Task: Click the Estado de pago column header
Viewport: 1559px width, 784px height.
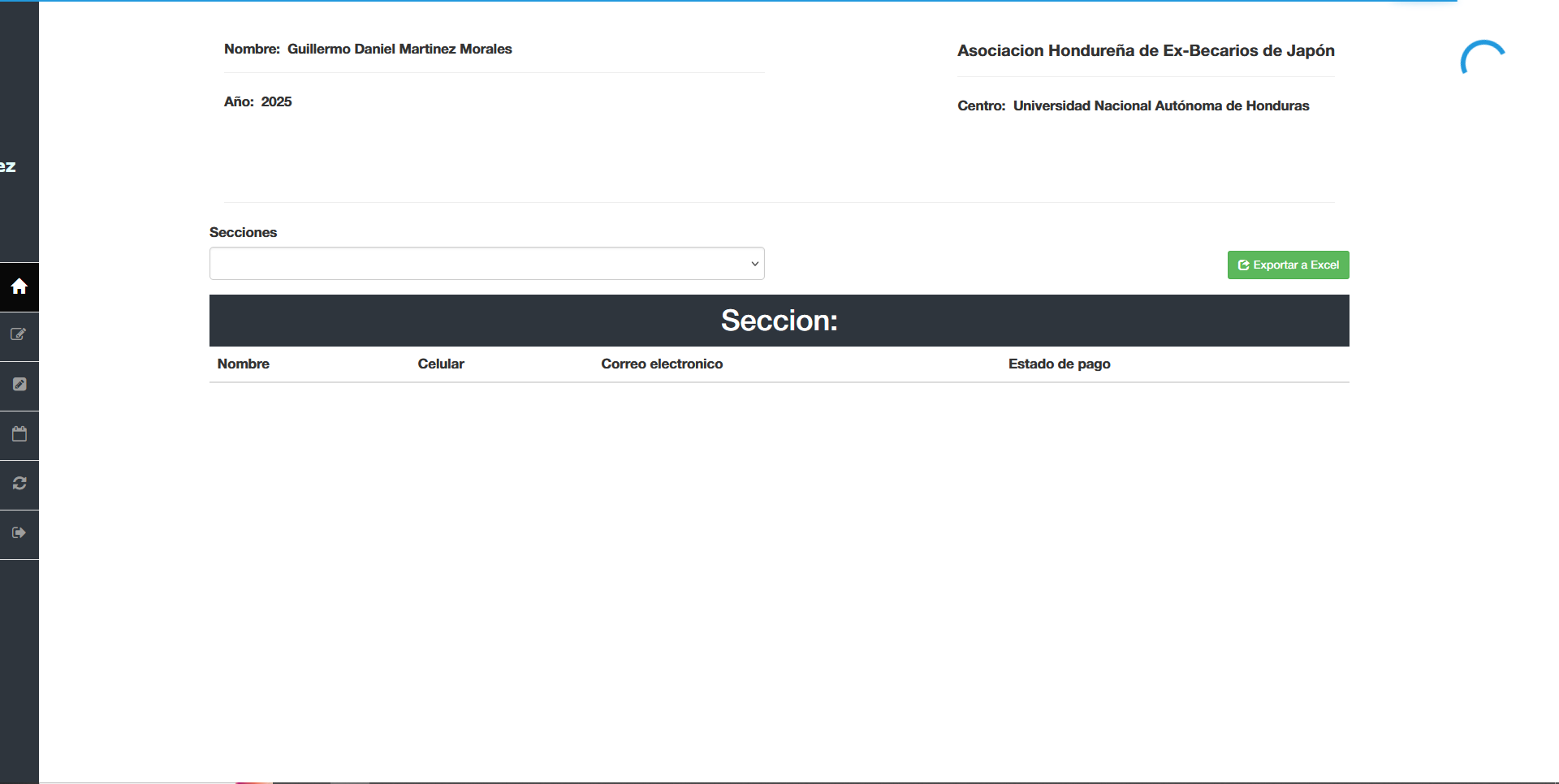Action: (1059, 364)
